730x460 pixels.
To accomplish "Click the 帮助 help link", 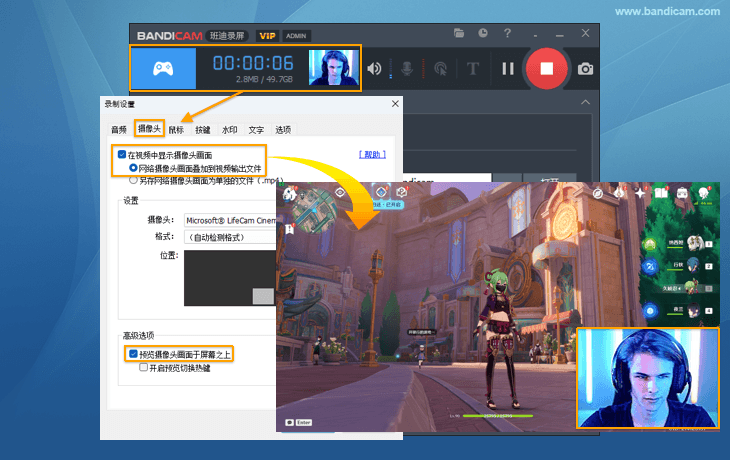I will pos(372,155).
